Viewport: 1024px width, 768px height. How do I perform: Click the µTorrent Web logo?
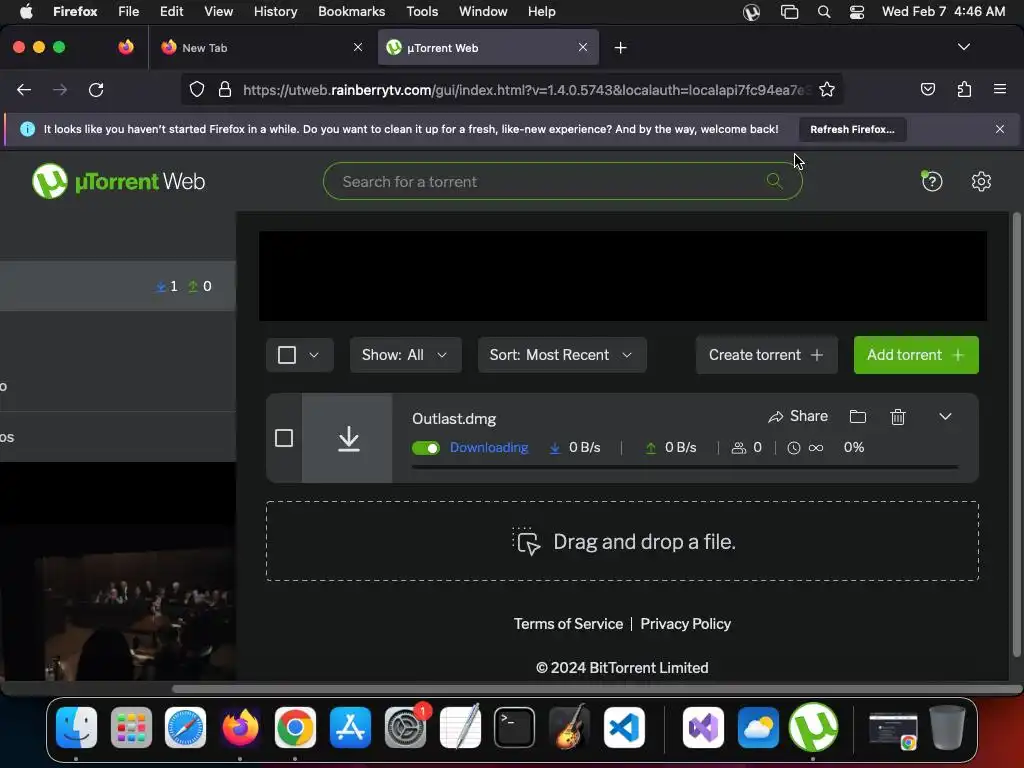click(x=118, y=181)
